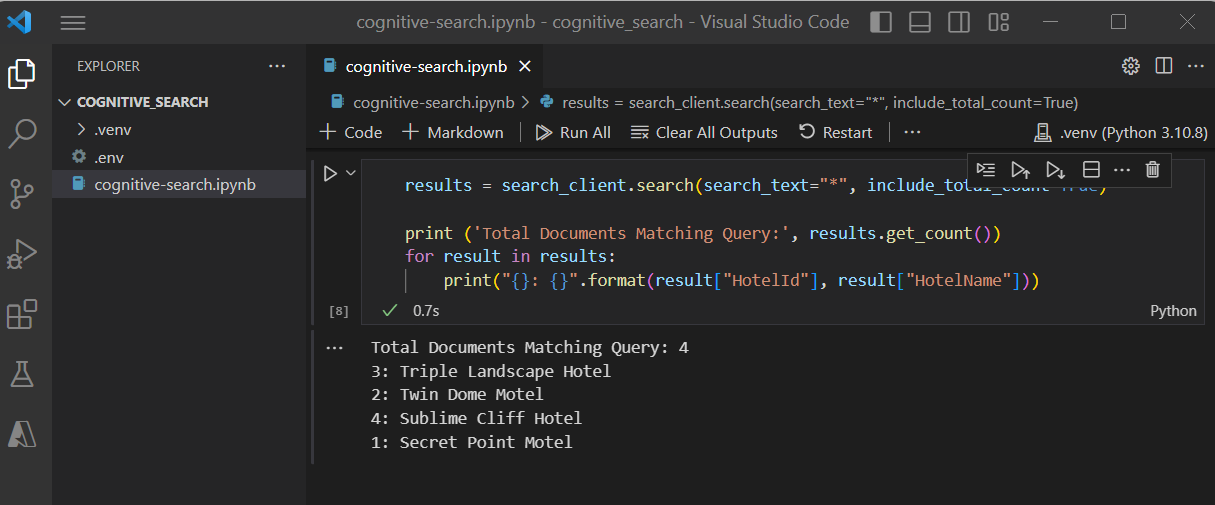The height and width of the screenshot is (505, 1215).
Task: Execute cell and above icon
Action: click(x=1020, y=170)
